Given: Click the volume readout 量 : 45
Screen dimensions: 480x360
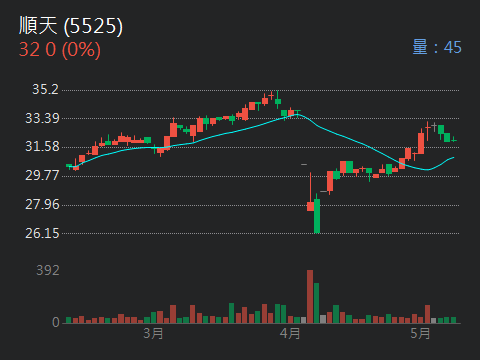Looking at the screenshot, I should [437, 47].
